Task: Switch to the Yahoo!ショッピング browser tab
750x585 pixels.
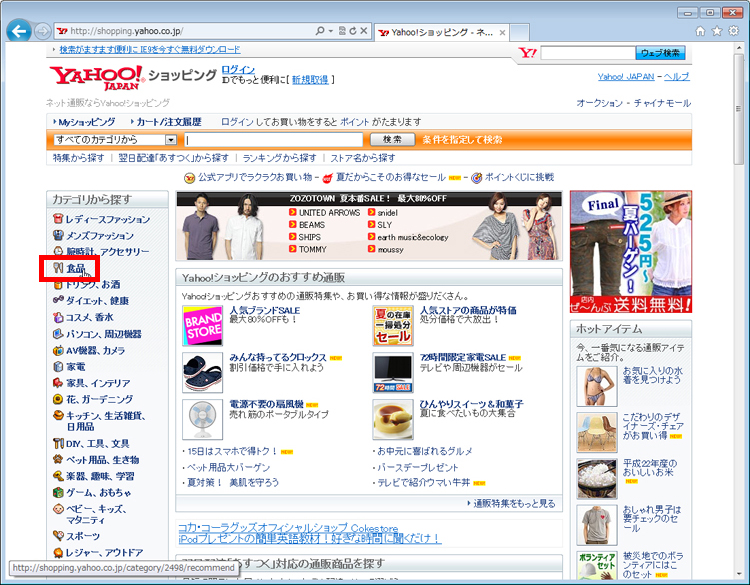Action: point(441,32)
